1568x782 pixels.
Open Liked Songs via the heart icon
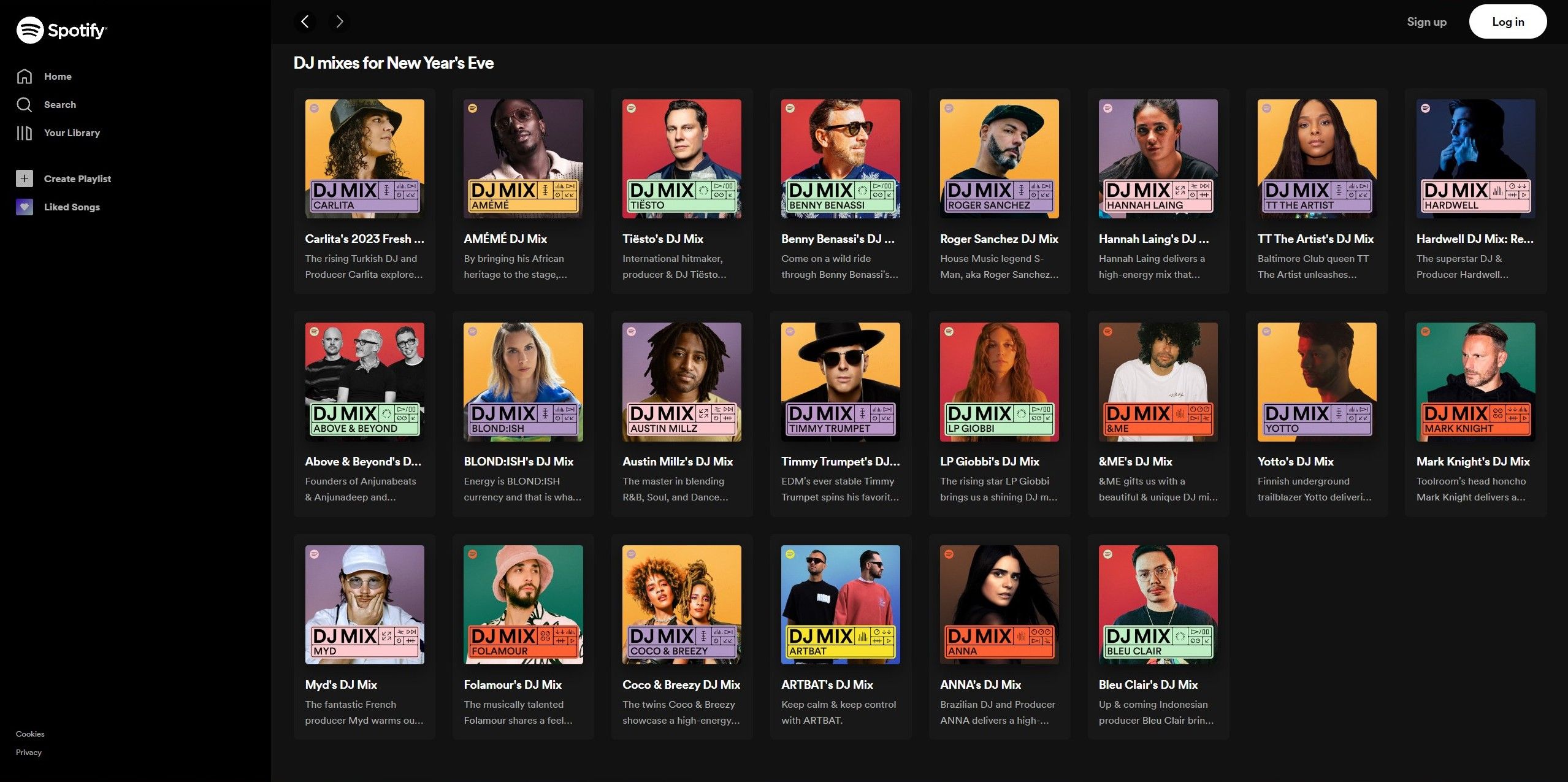pyautogui.click(x=23, y=207)
